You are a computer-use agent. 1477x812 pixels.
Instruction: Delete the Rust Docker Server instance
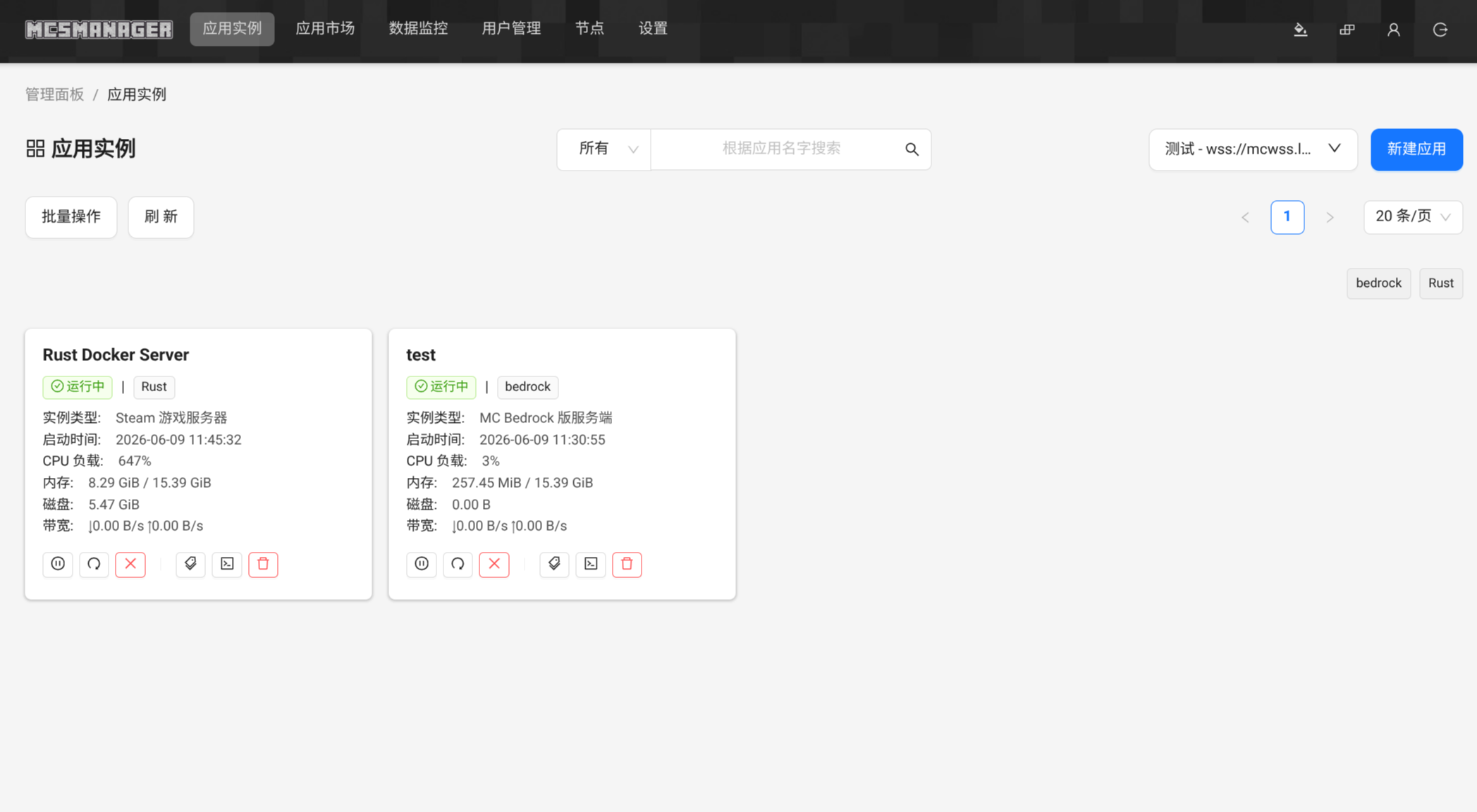tap(263, 564)
